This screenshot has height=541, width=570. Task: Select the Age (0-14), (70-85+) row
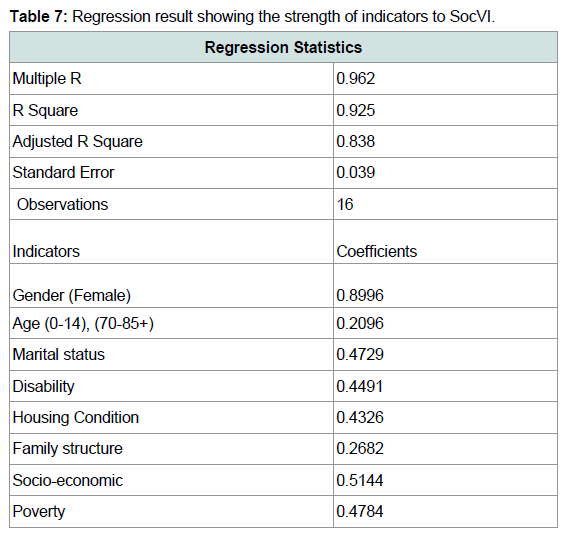click(x=283, y=323)
